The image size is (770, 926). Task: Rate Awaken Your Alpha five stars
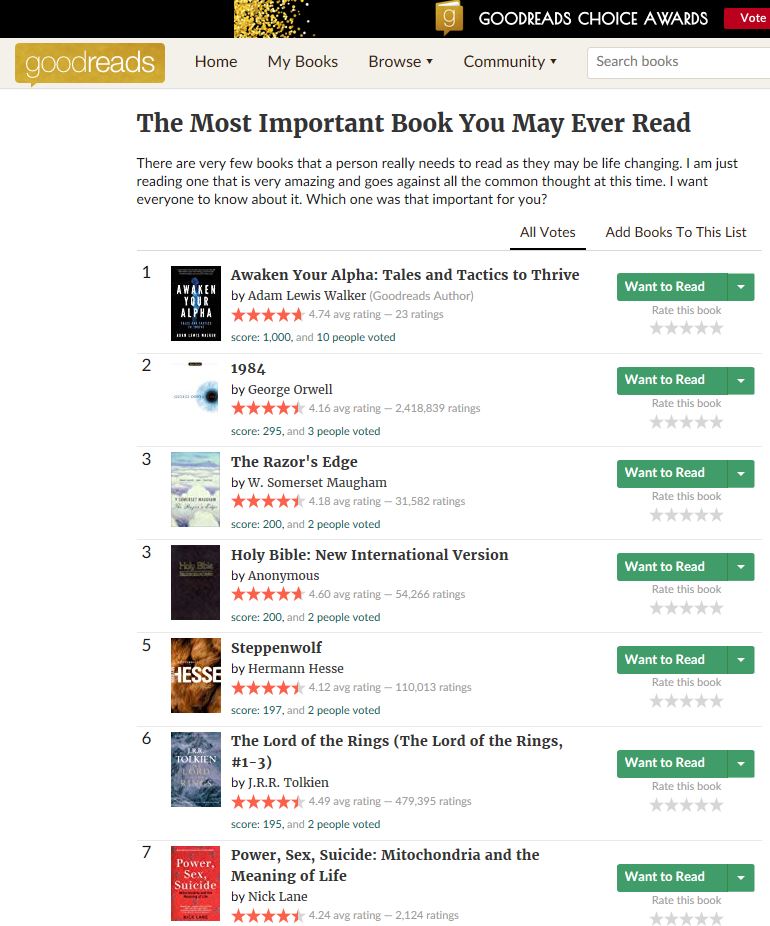point(716,328)
